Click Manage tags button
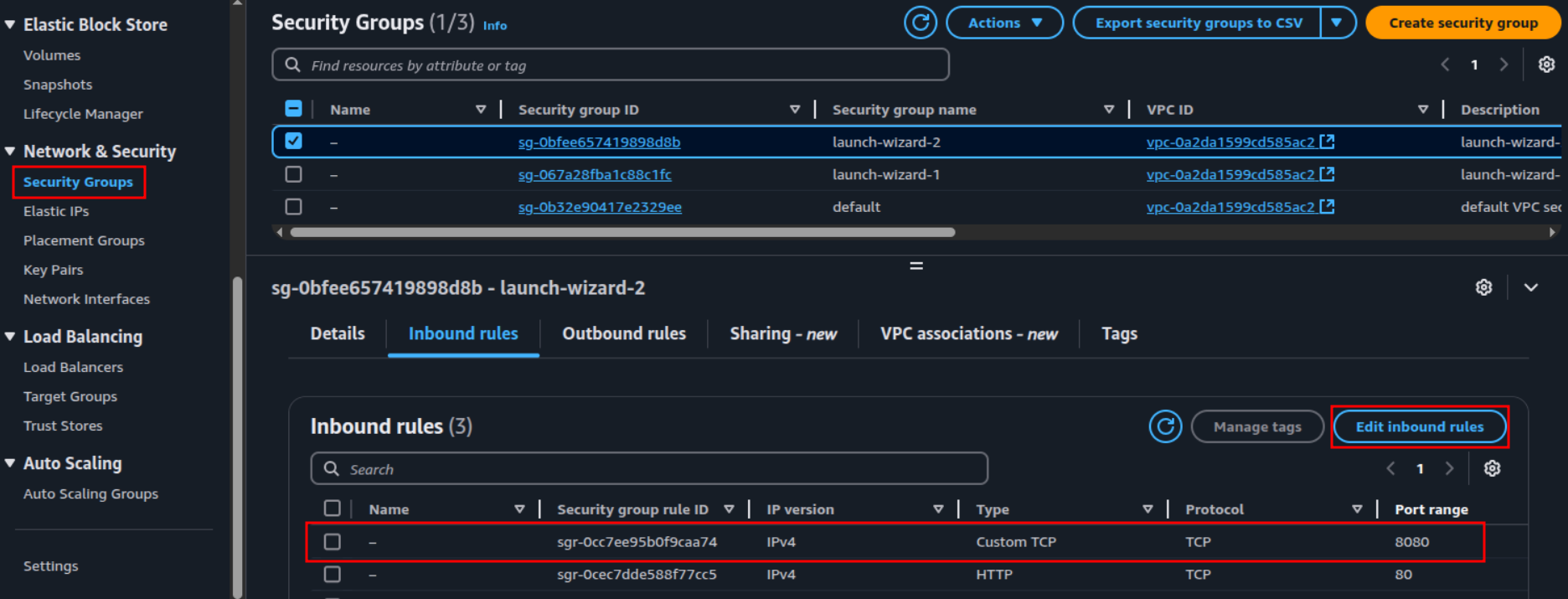This screenshot has width=1568, height=599. (1257, 426)
